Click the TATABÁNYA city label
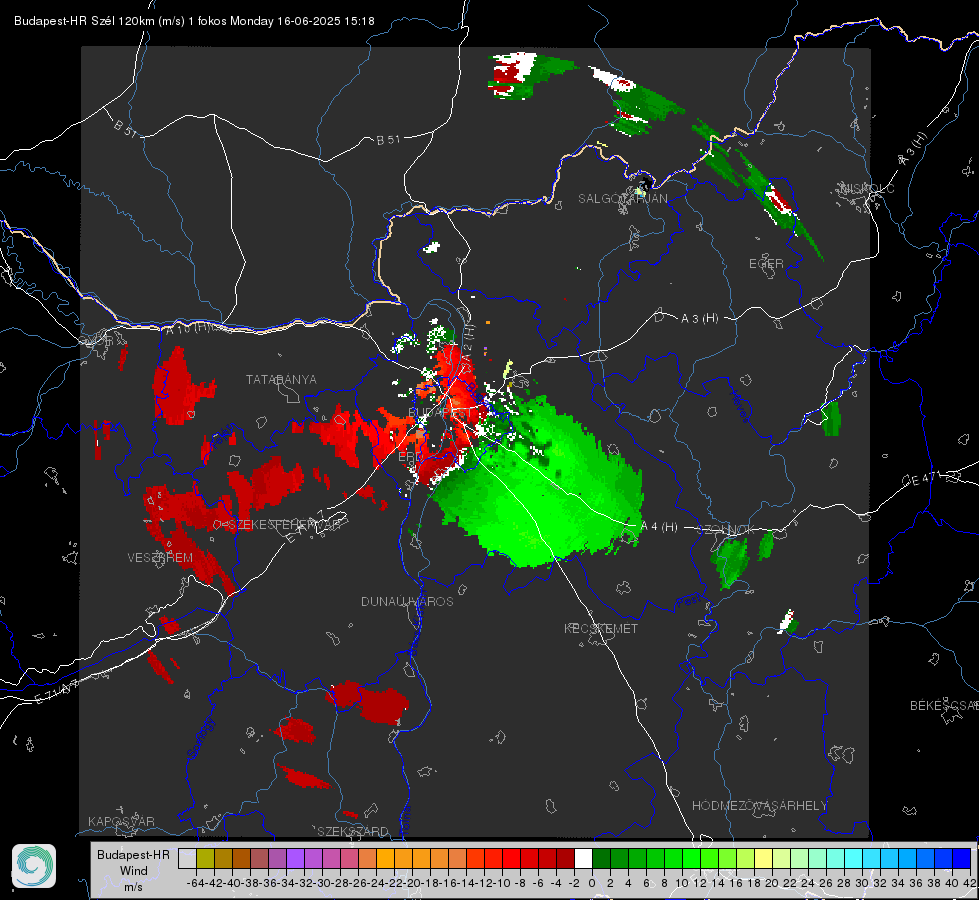Viewport: 979px width, 900px height. (x=281, y=379)
